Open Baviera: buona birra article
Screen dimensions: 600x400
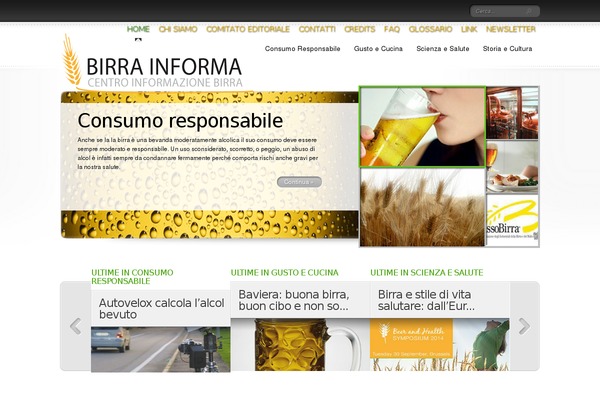tap(294, 300)
